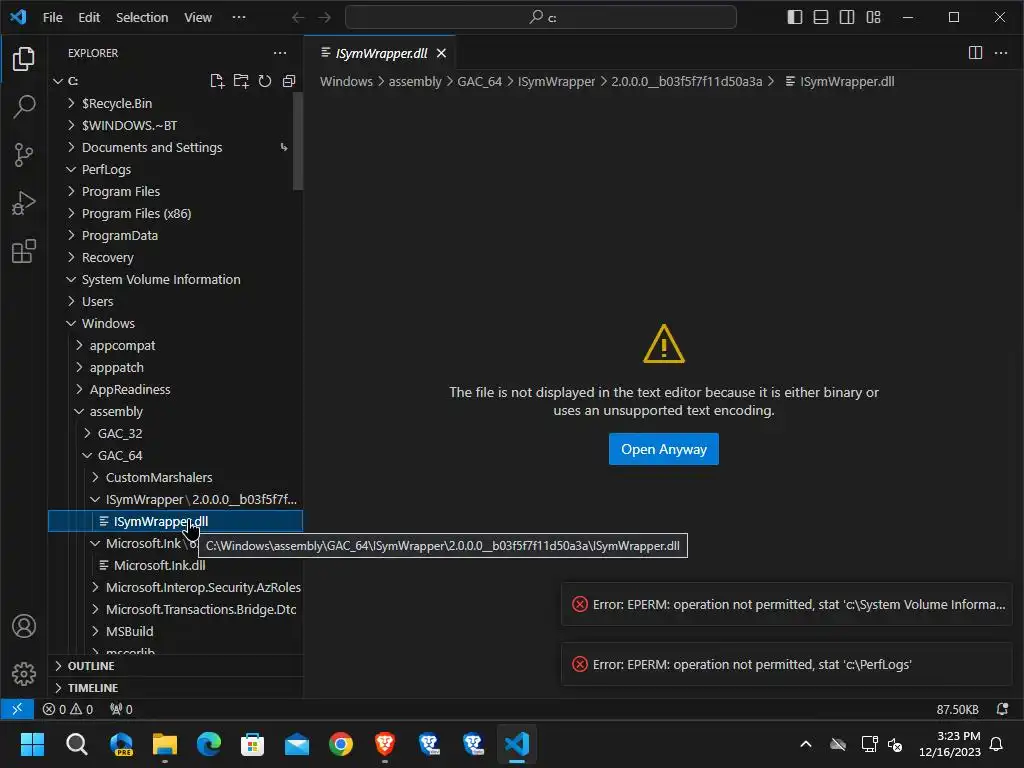Select the ISymWrapper.dll editor tab
1024x768 pixels.
coord(381,53)
